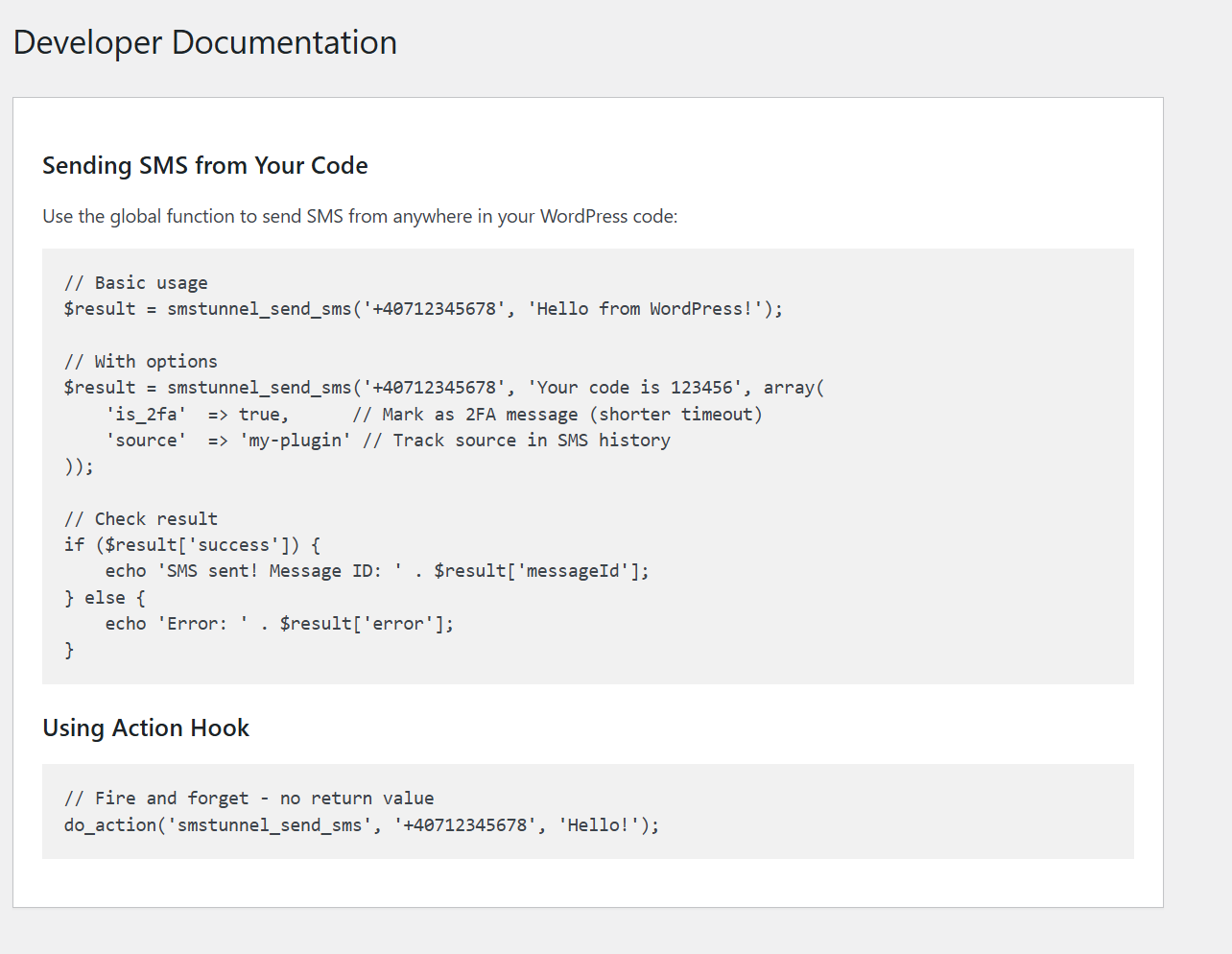Click inside the Action Hook code block
The width and height of the screenshot is (1232, 954).
587,811
